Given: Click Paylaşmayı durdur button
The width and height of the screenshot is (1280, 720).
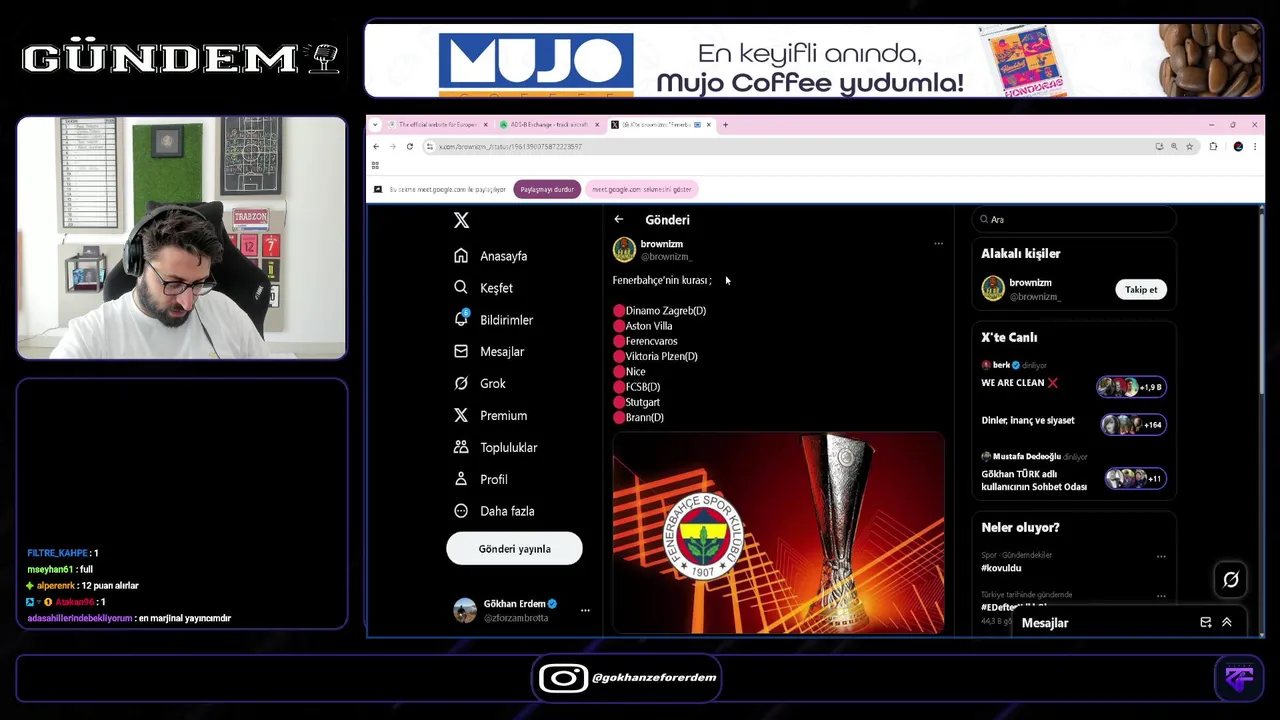Looking at the screenshot, I should [x=547, y=189].
